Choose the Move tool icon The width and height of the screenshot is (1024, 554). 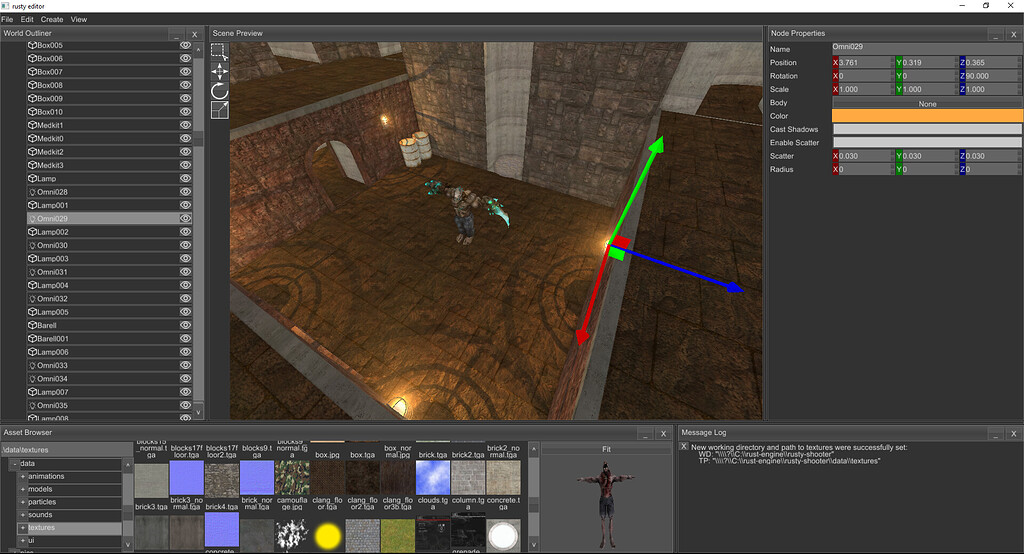pos(219,71)
